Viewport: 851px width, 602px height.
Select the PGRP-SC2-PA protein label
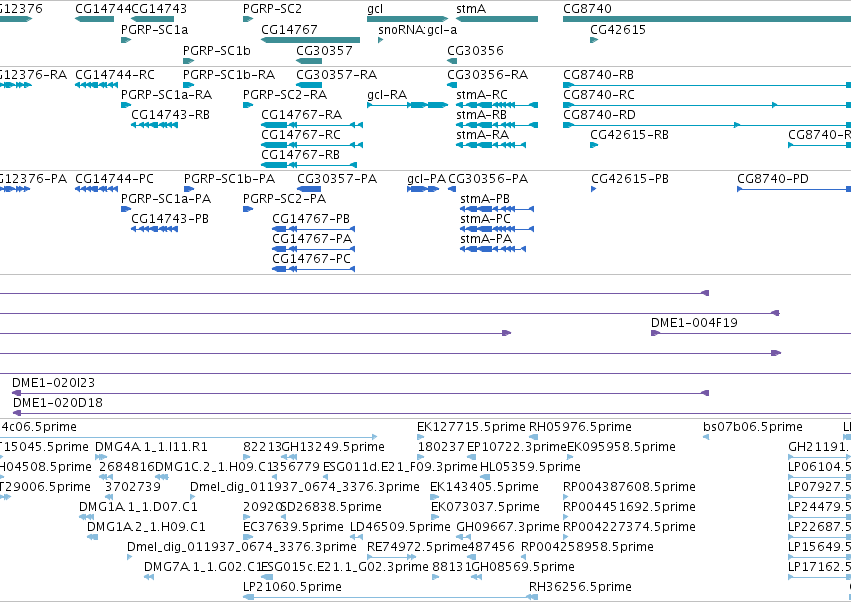pos(284,199)
